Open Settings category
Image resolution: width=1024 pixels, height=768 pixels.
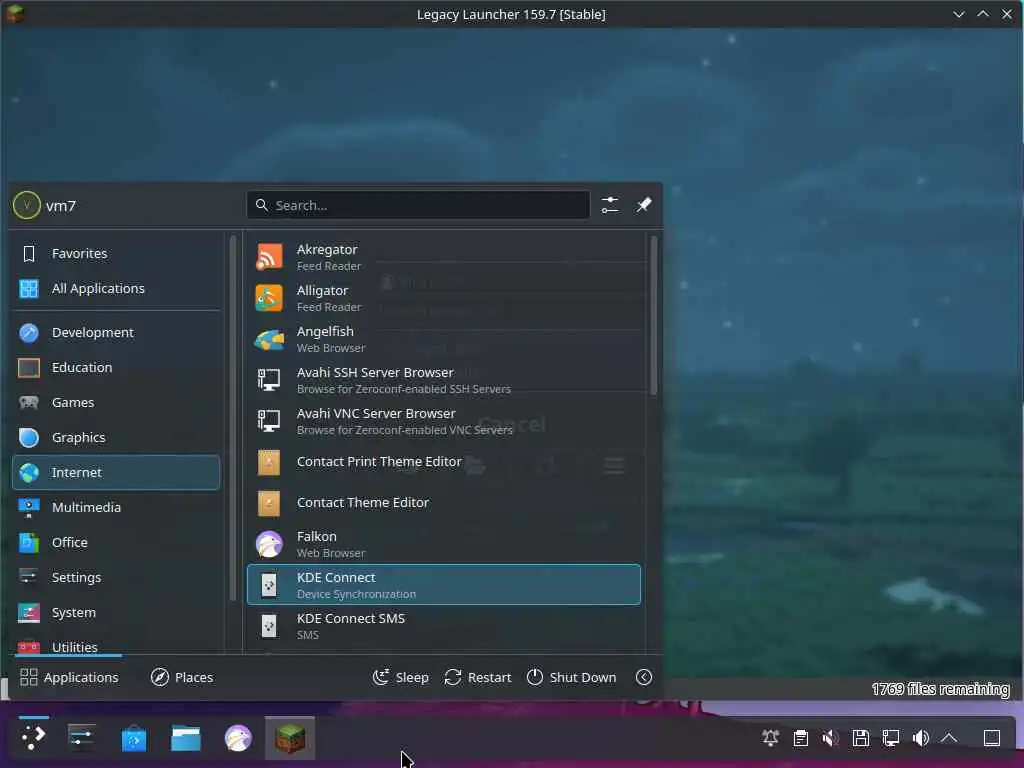coord(116,577)
